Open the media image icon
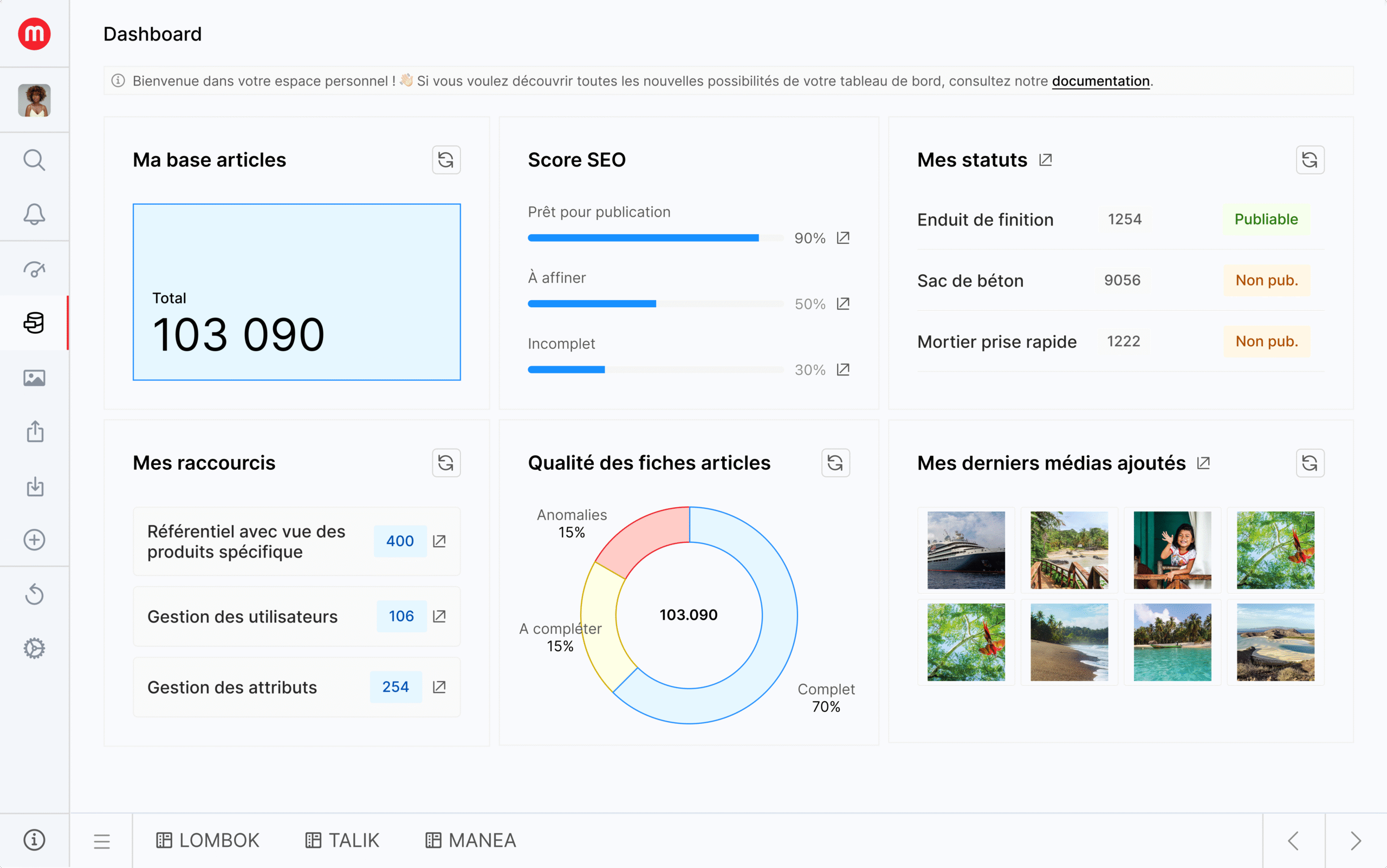The width and height of the screenshot is (1387, 868). point(34,378)
